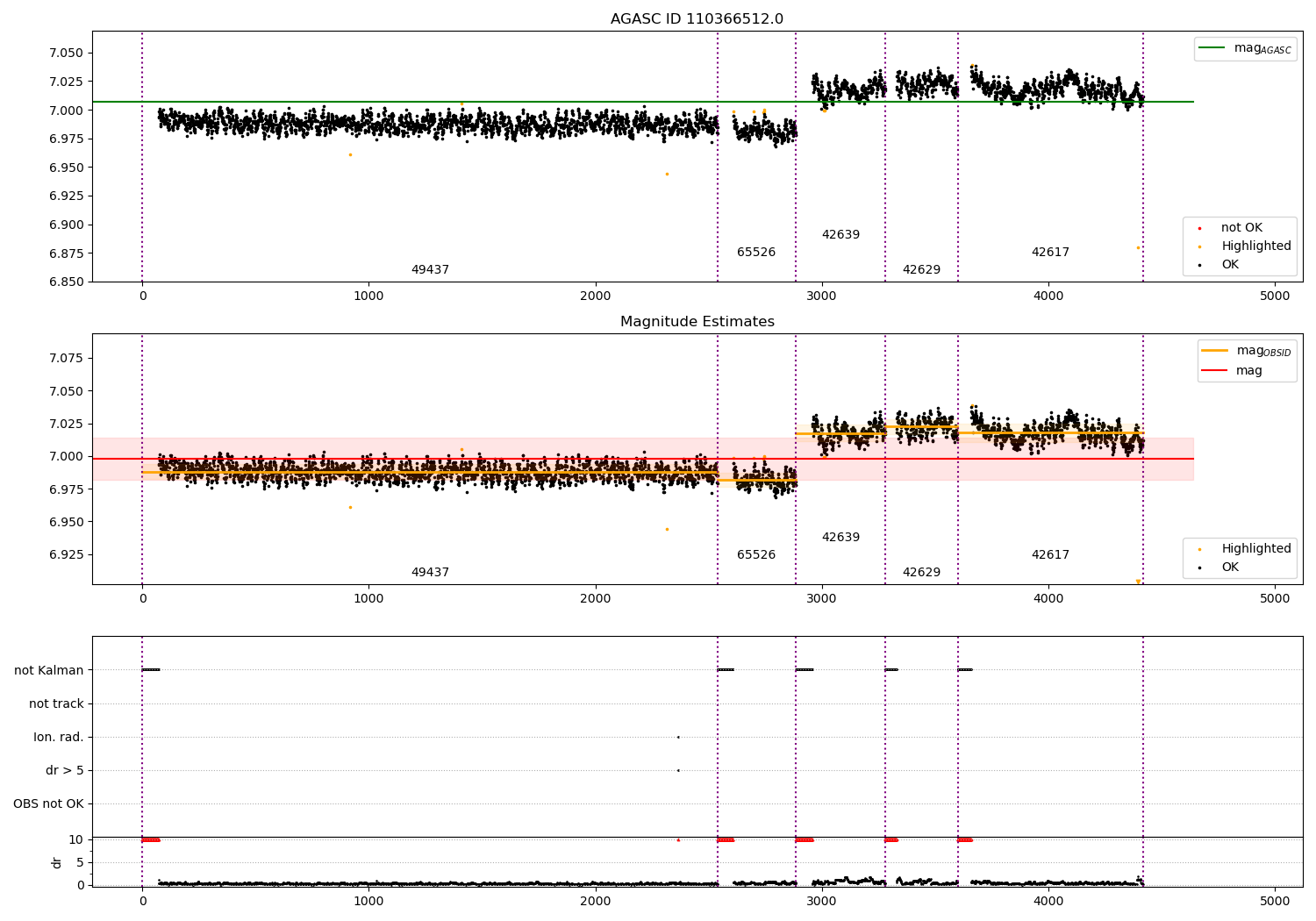Click the OBSID label 42617 in middle plot
The width and height of the screenshot is (1316, 921).
point(1050,555)
